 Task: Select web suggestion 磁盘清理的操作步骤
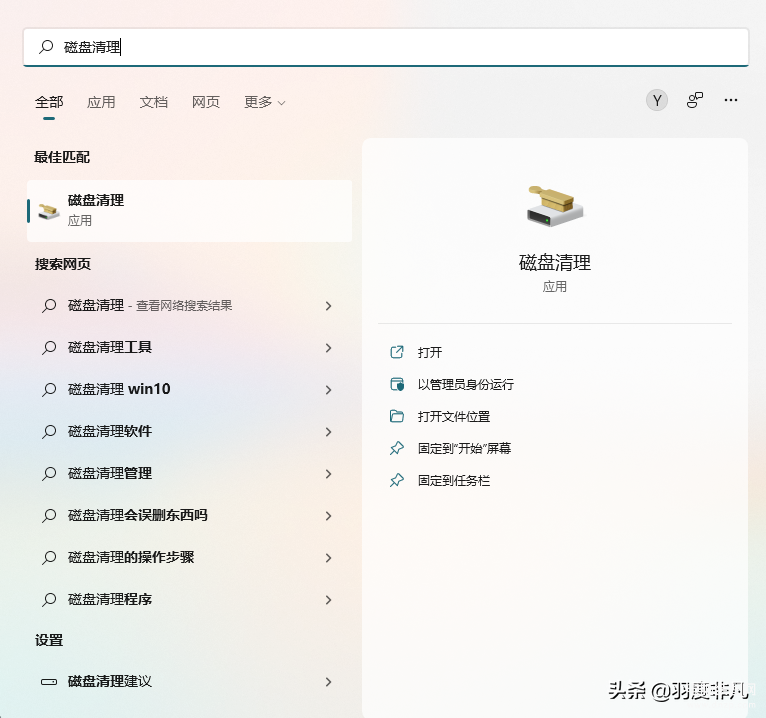190,558
